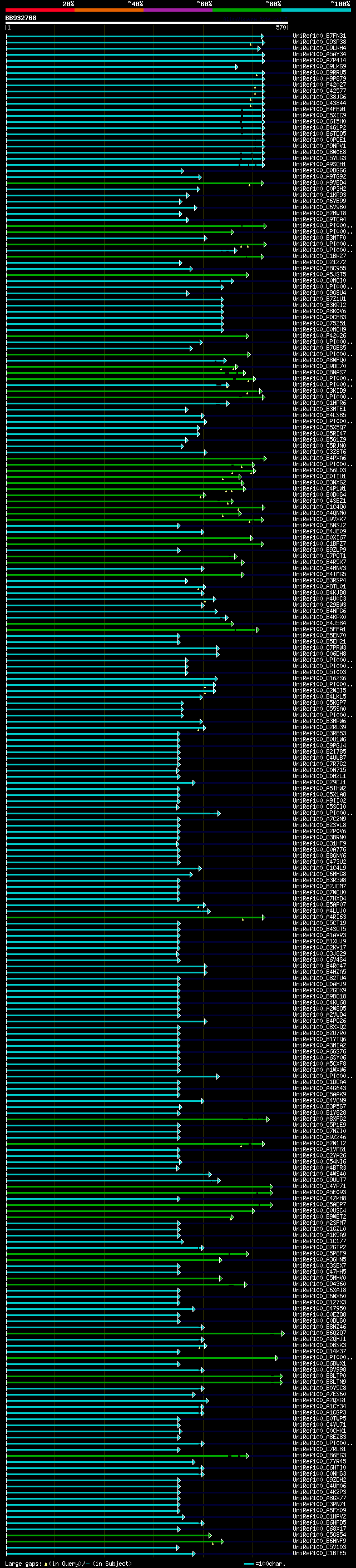Viewport: 356px width, 1568px height.
Task: Click the Large gaps legend text
Action: tap(69, 1563)
